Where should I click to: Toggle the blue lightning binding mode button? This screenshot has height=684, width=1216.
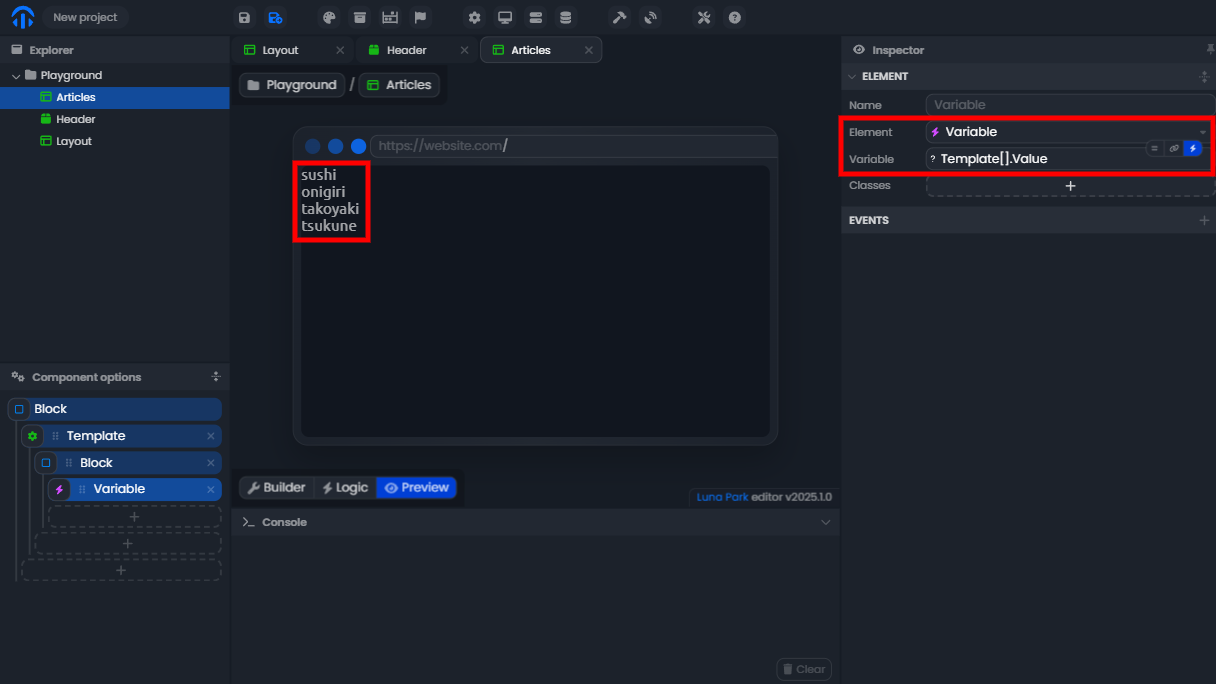tap(1192, 148)
